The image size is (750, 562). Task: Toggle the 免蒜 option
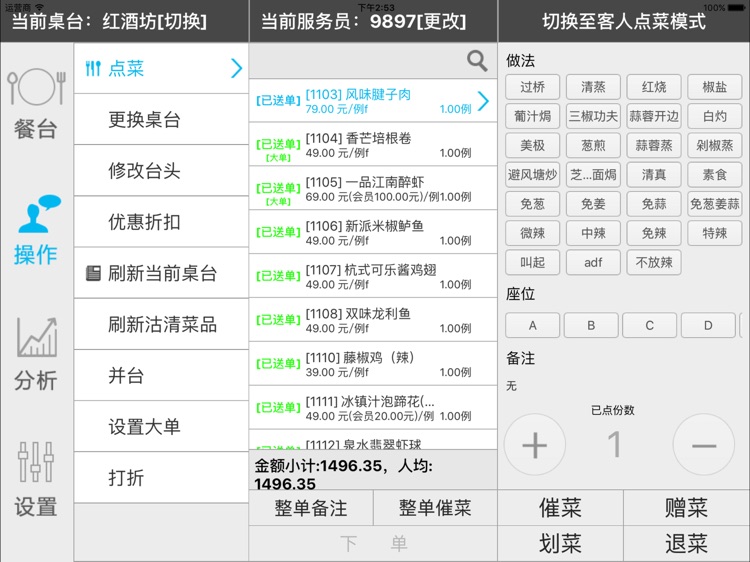pyautogui.click(x=654, y=204)
